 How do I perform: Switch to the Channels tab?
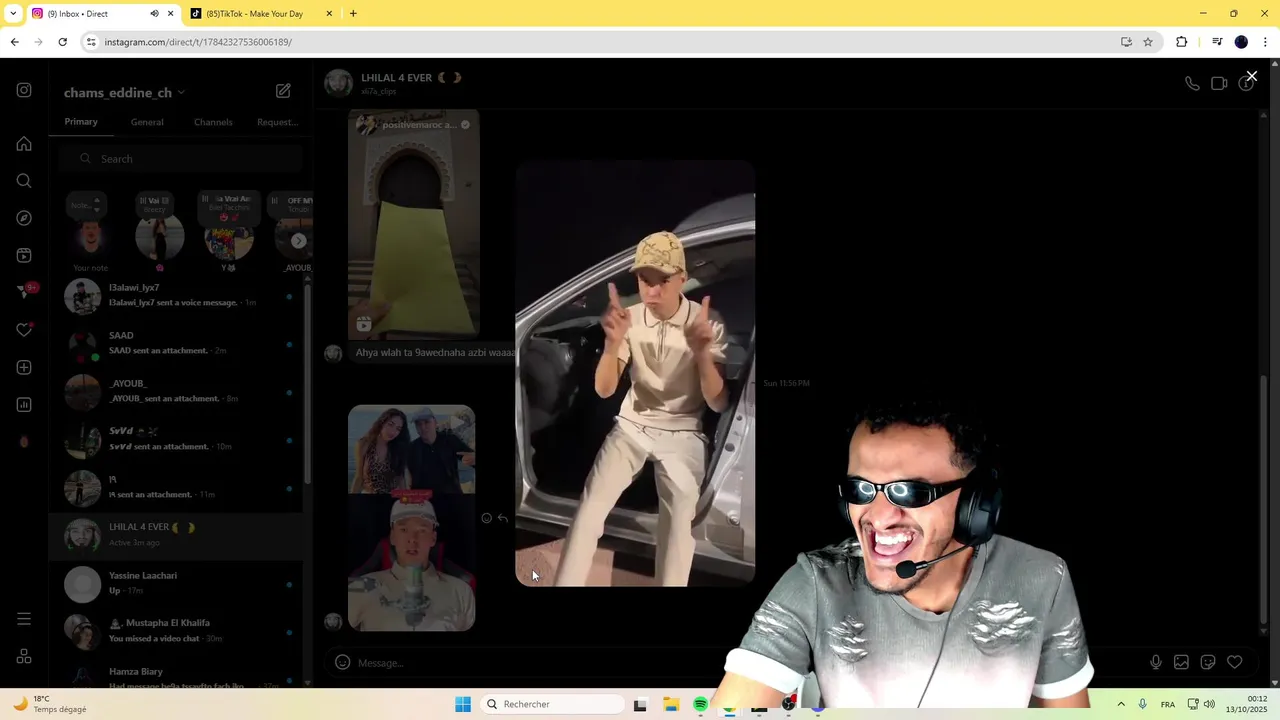(213, 122)
